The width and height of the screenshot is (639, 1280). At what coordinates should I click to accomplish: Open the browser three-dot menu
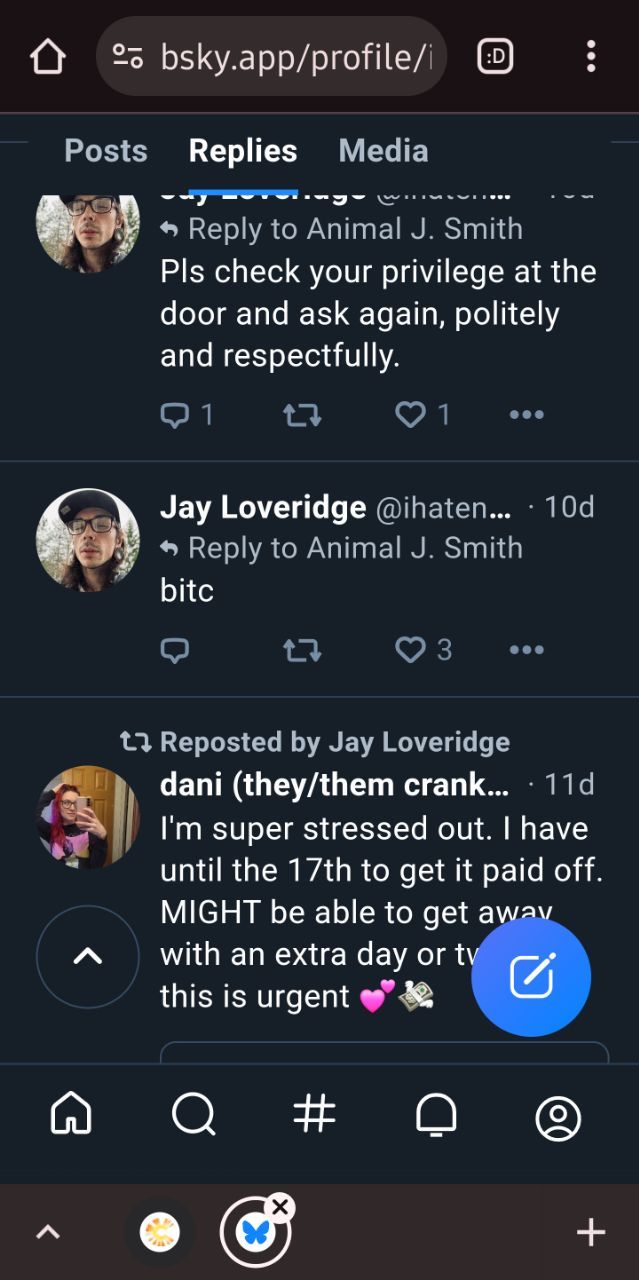[591, 57]
